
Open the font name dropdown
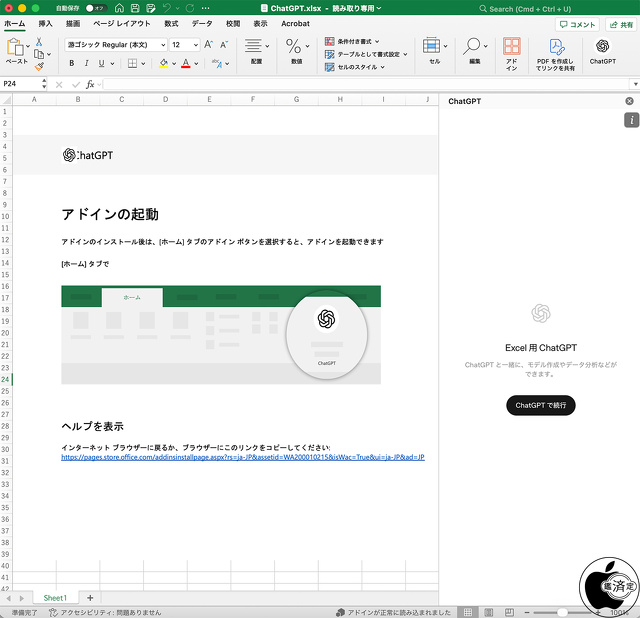tap(163, 45)
